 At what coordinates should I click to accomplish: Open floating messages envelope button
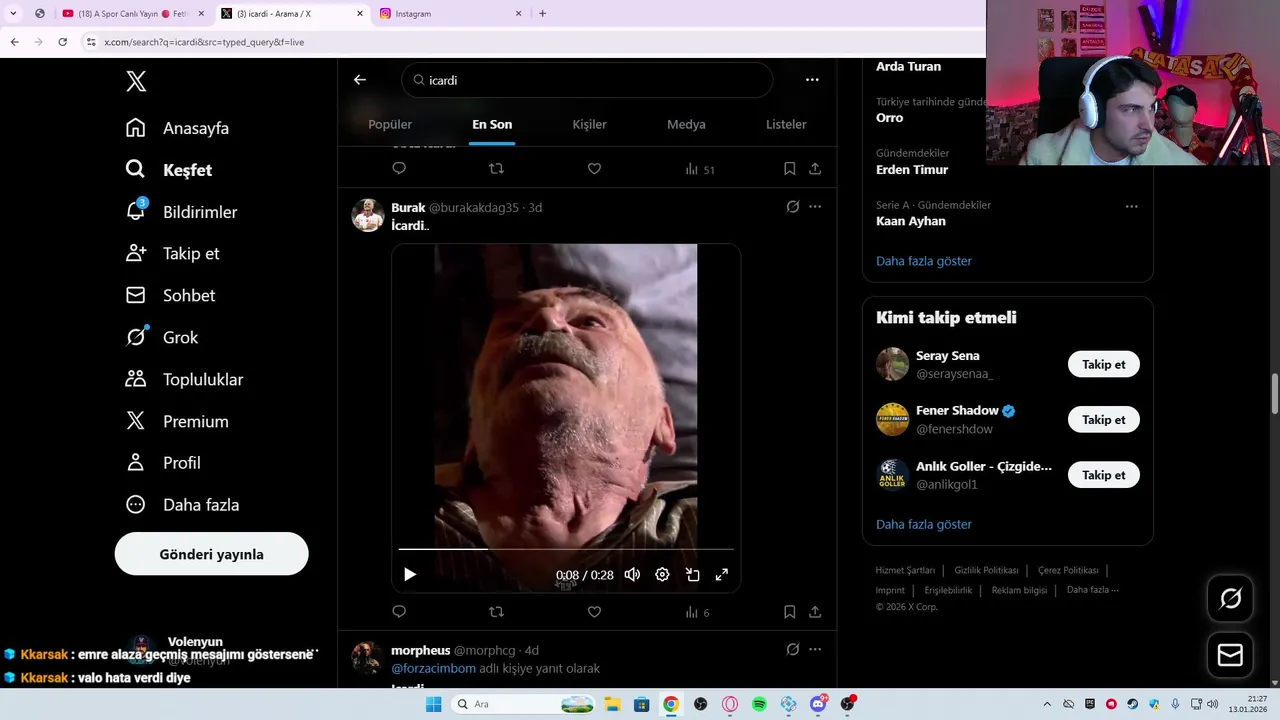click(x=1230, y=655)
